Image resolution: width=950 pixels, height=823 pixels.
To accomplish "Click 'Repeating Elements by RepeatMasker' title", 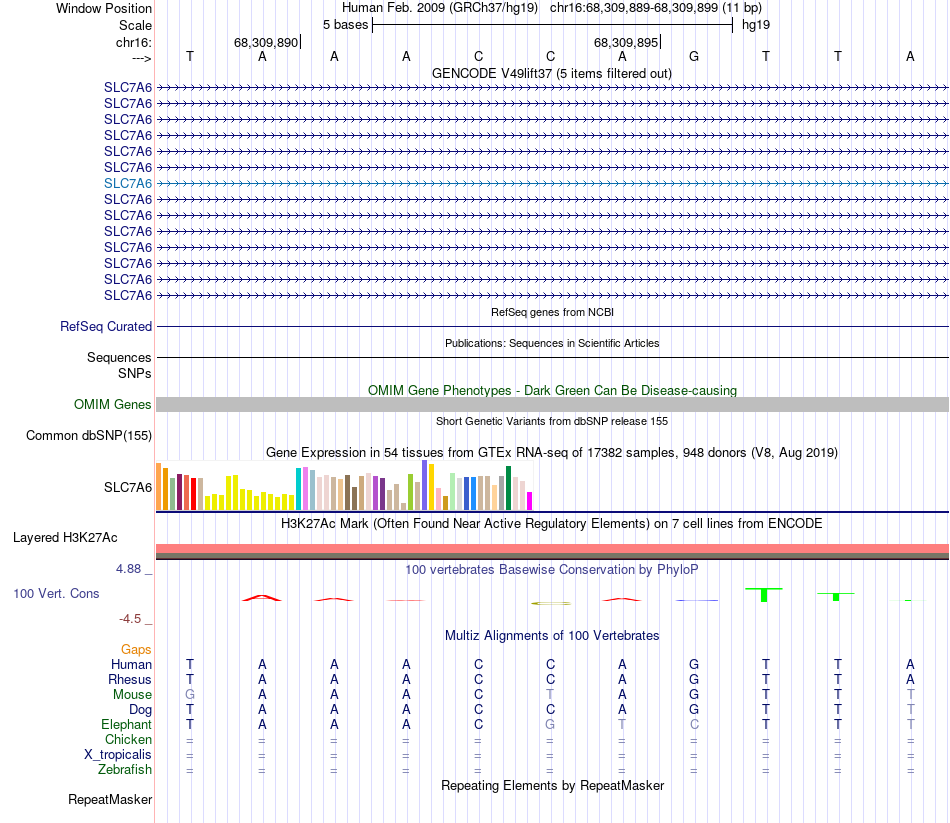I will [x=552, y=785].
